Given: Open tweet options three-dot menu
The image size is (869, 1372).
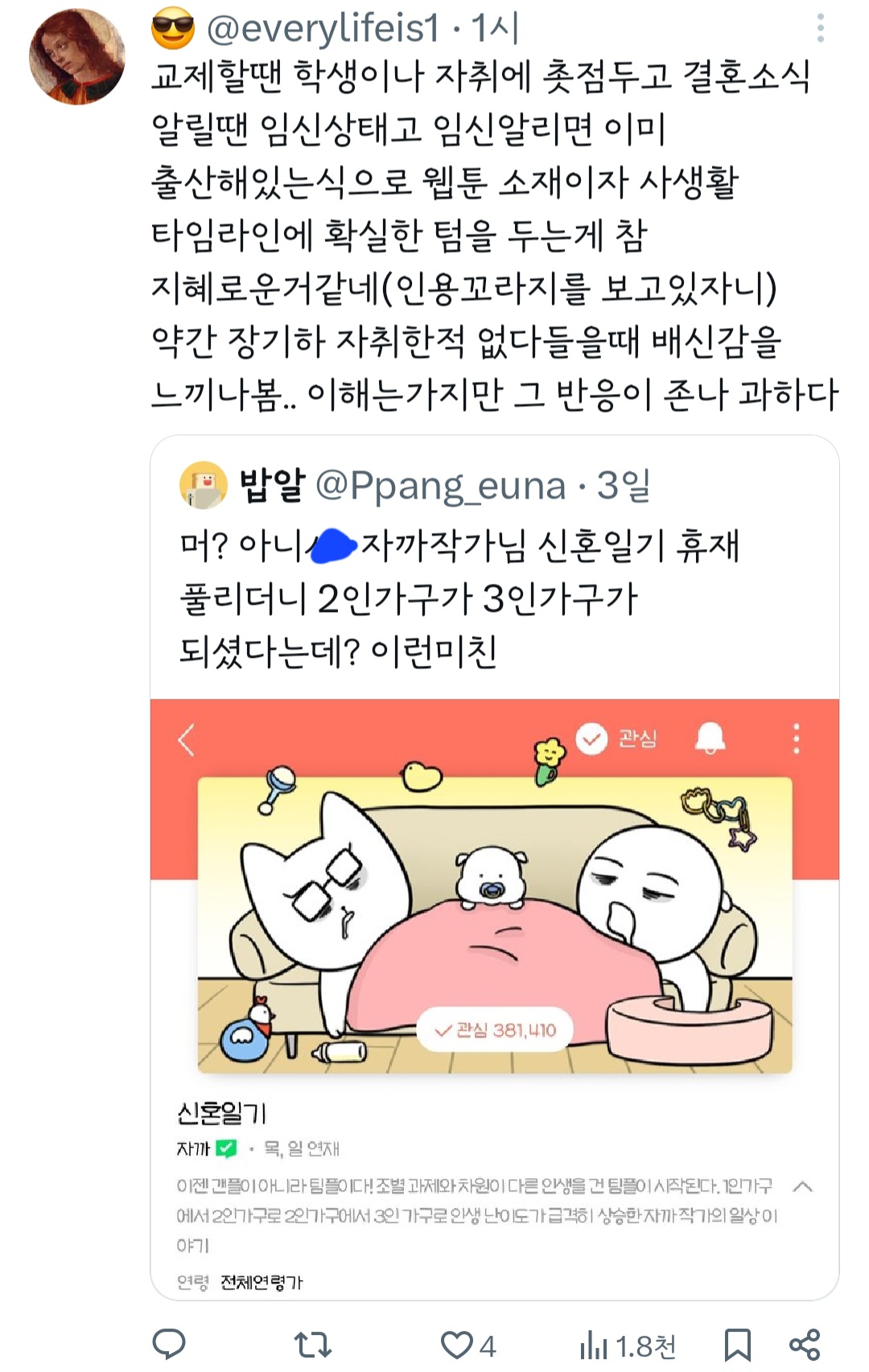Looking at the screenshot, I should pos(820,28).
